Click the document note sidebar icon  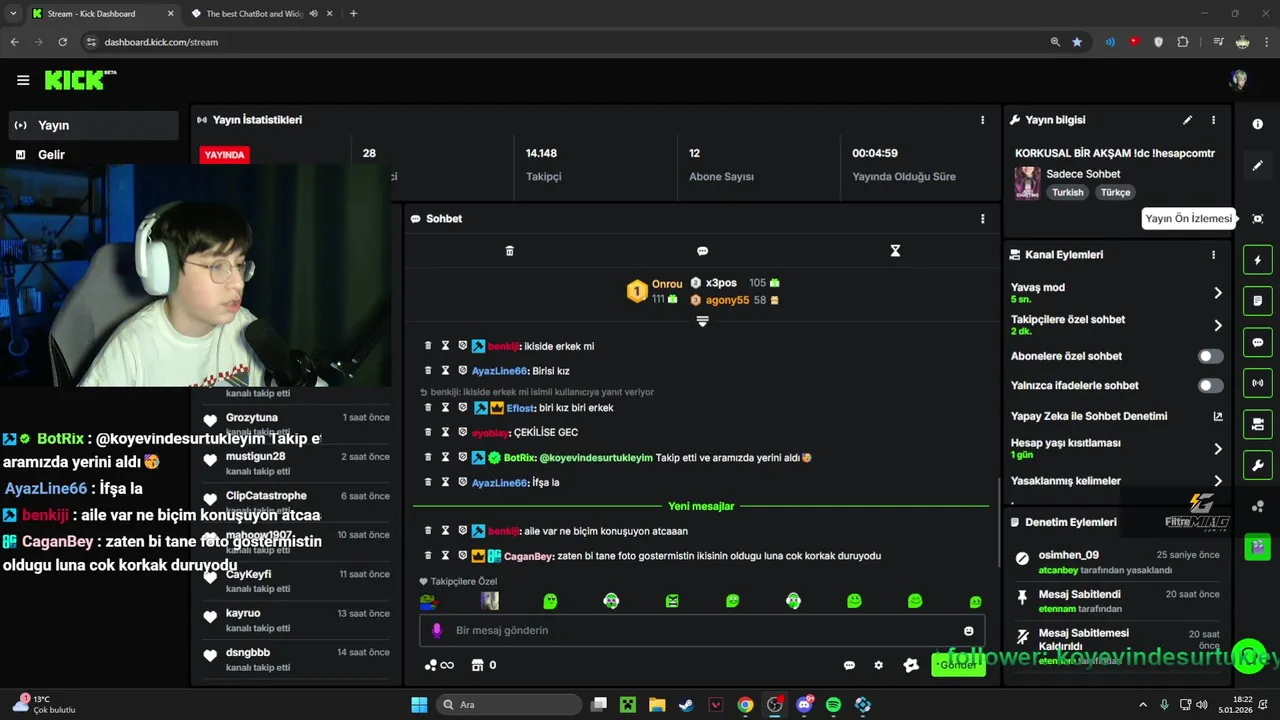pos(1258,301)
